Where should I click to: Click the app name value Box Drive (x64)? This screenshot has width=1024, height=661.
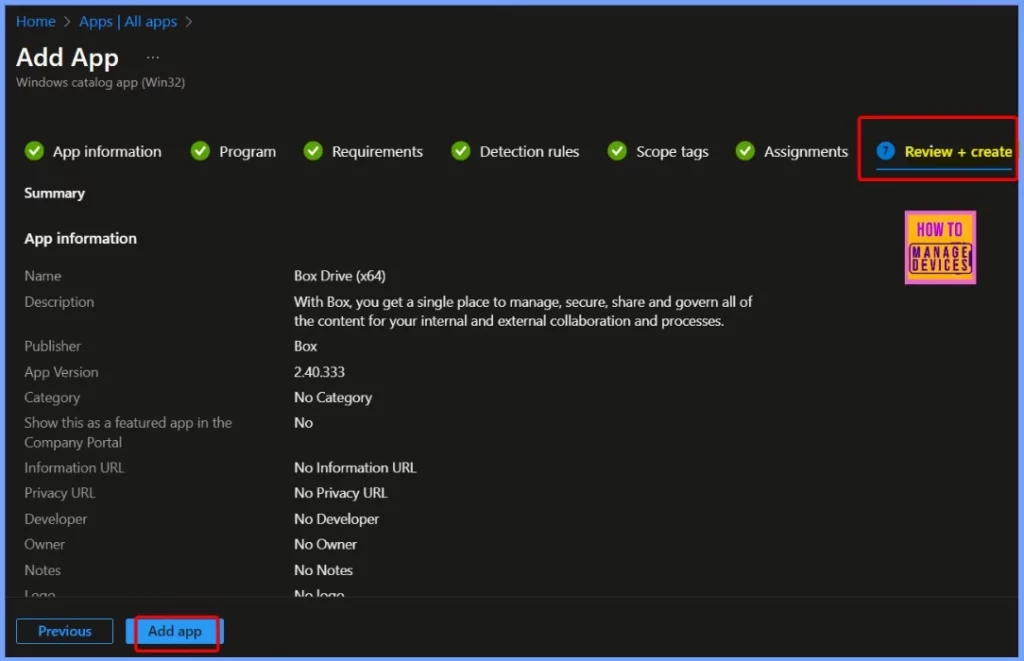[x=340, y=276]
